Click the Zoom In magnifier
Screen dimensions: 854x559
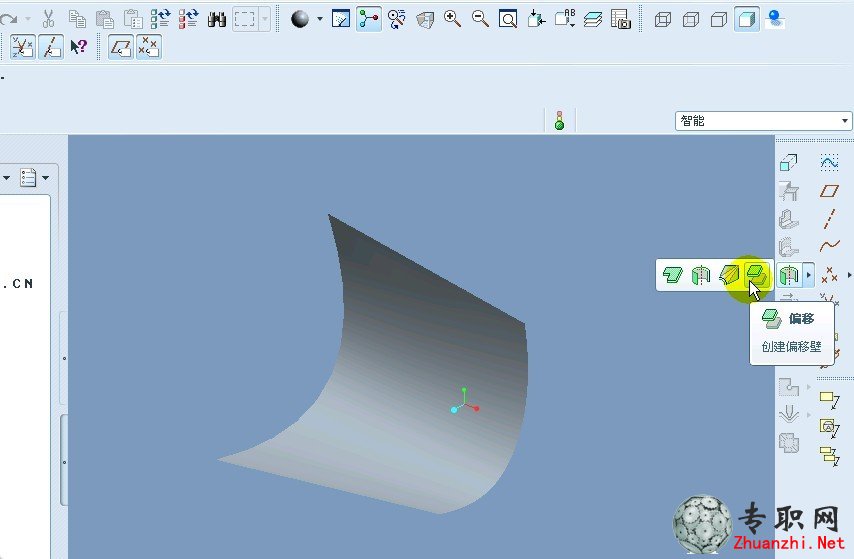tap(452, 19)
